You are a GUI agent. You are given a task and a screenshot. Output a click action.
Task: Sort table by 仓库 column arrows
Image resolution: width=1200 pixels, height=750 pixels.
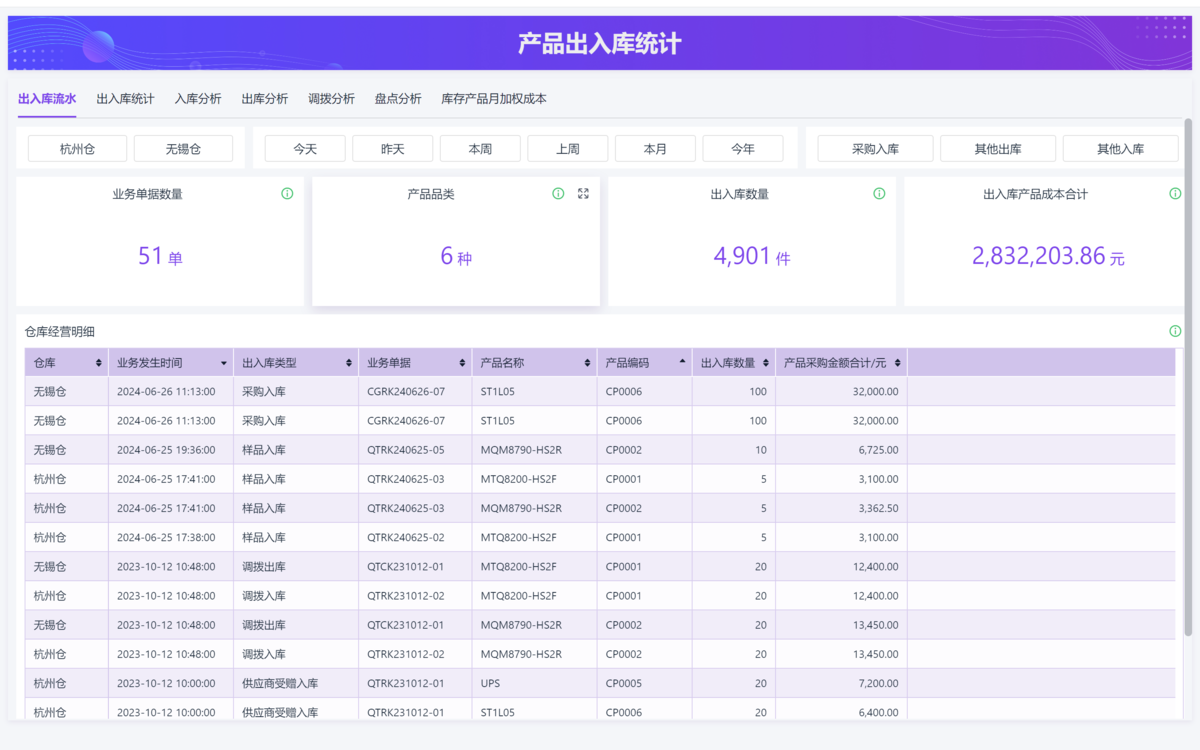(x=98, y=363)
